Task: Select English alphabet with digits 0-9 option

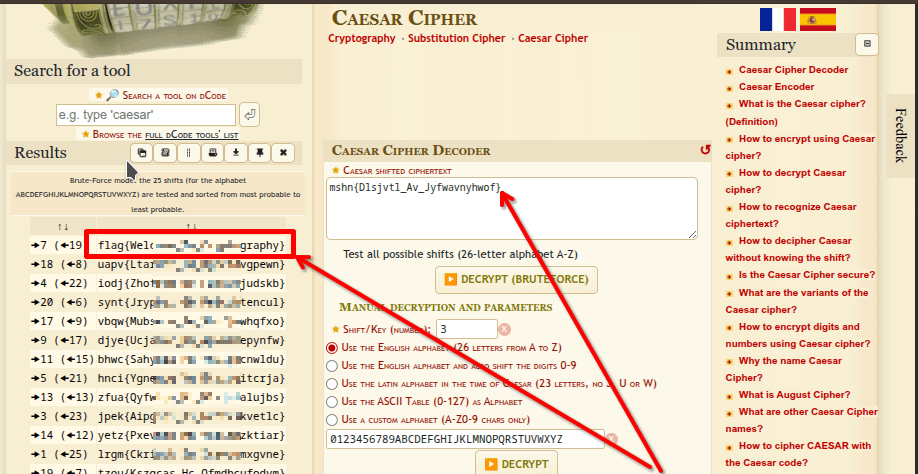Action: [x=332, y=366]
